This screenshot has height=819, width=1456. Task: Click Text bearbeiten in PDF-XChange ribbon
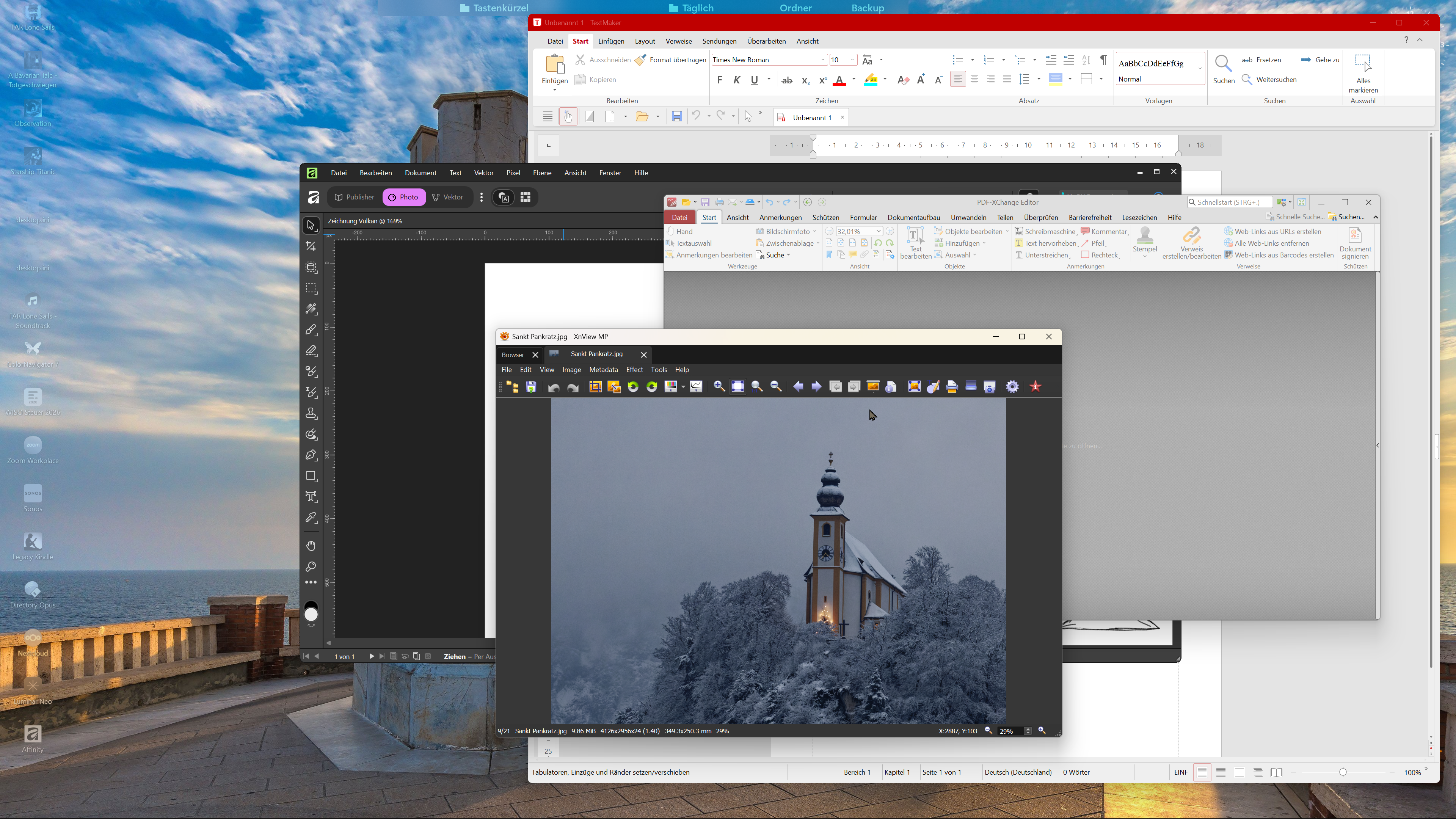point(915,243)
